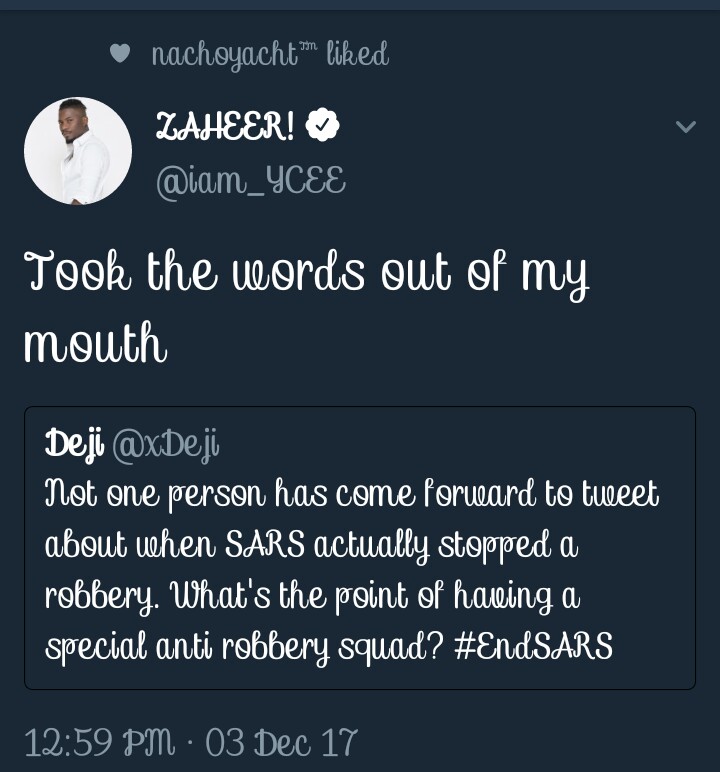Open the tweet options chevron dropdown

pos(685,127)
